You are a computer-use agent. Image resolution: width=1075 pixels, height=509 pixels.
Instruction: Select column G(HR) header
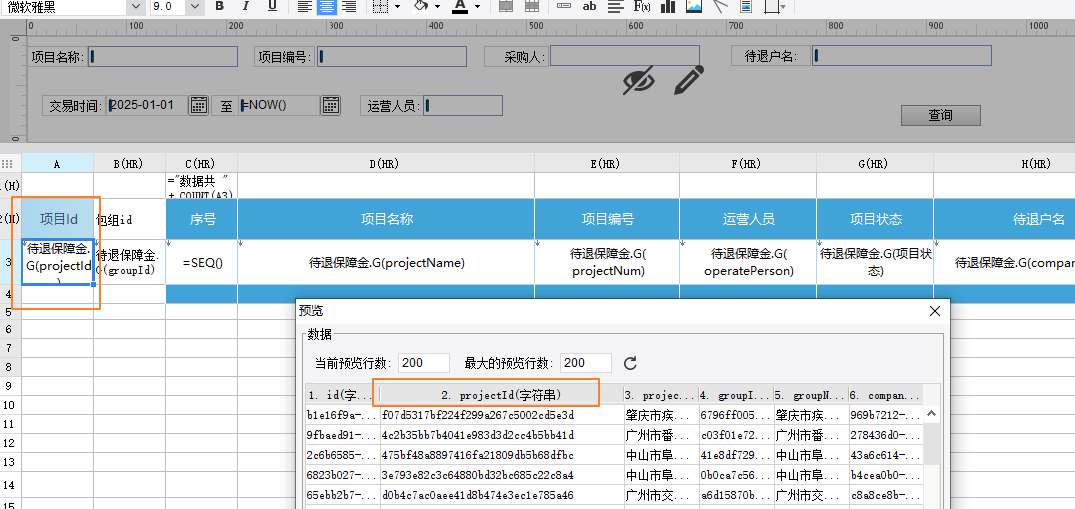coord(875,163)
